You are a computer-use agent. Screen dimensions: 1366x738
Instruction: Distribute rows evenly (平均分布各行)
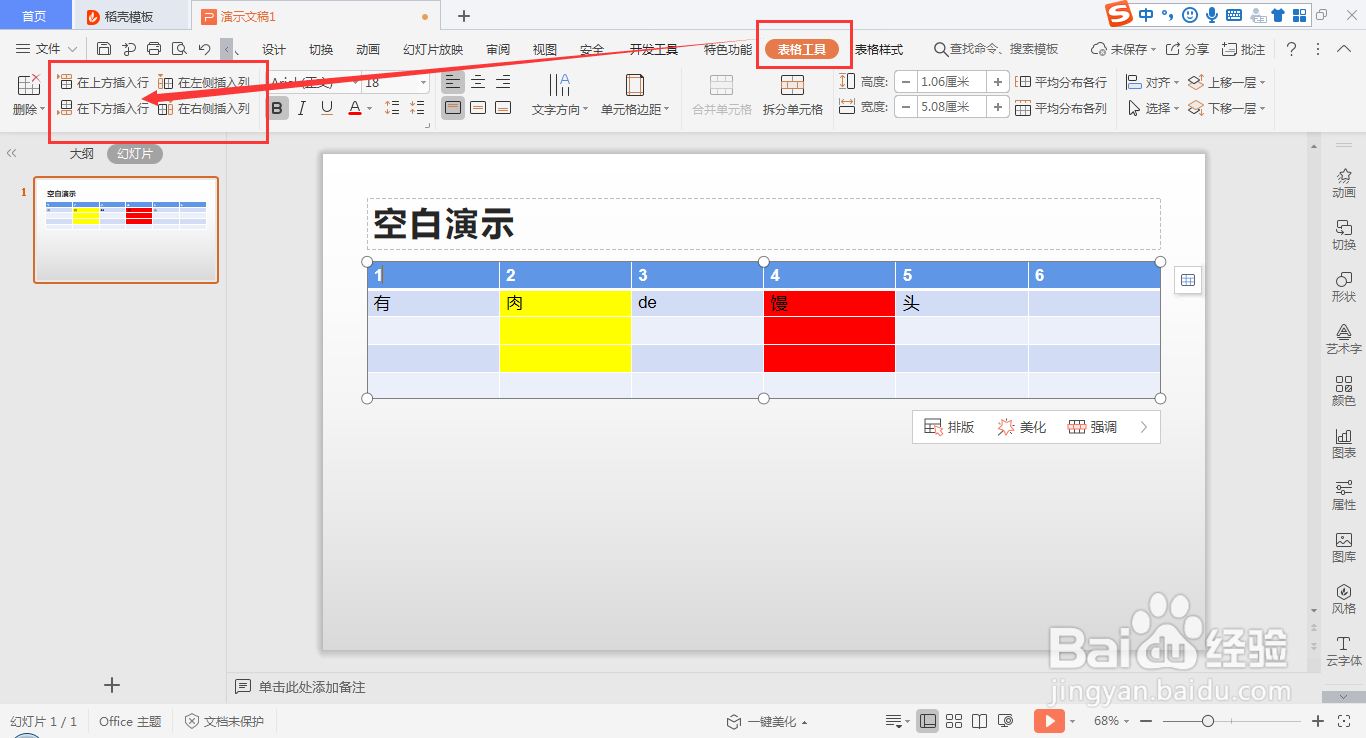coord(1061,83)
